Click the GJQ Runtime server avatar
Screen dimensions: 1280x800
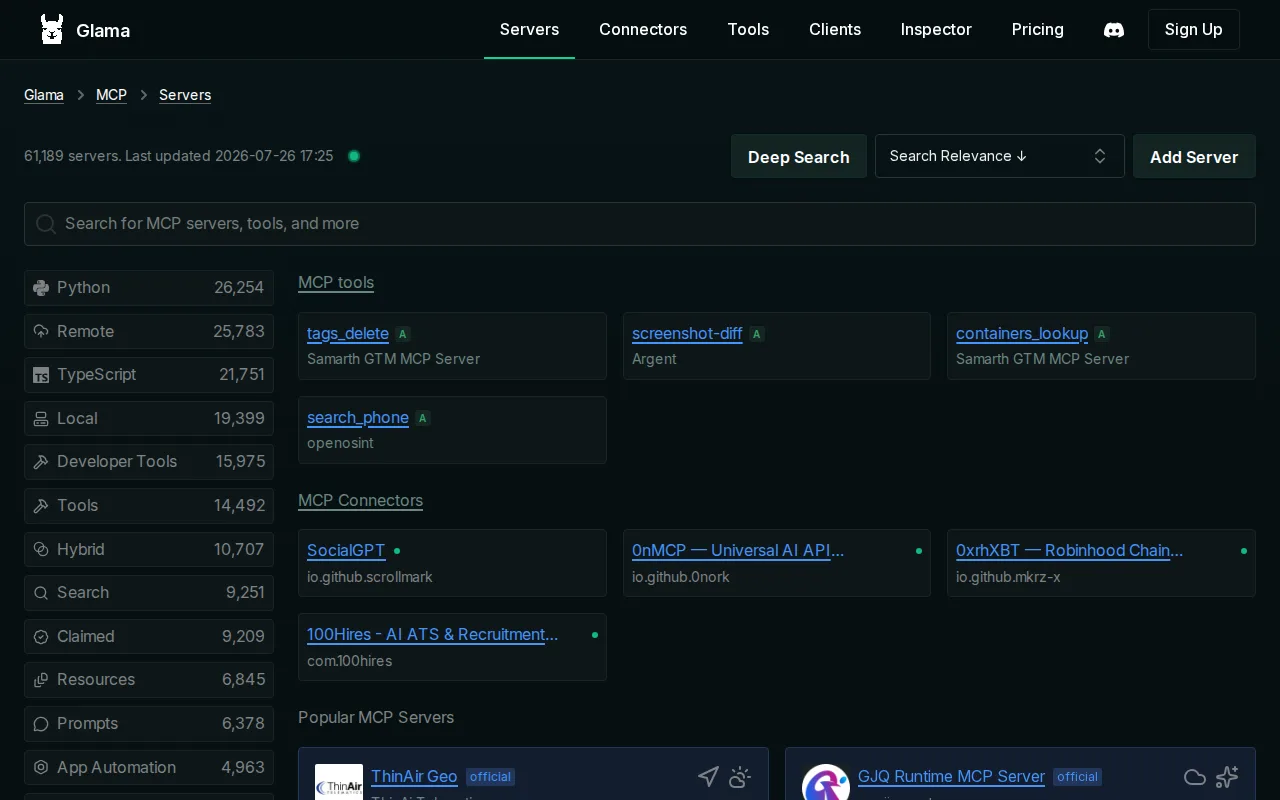pyautogui.click(x=826, y=782)
